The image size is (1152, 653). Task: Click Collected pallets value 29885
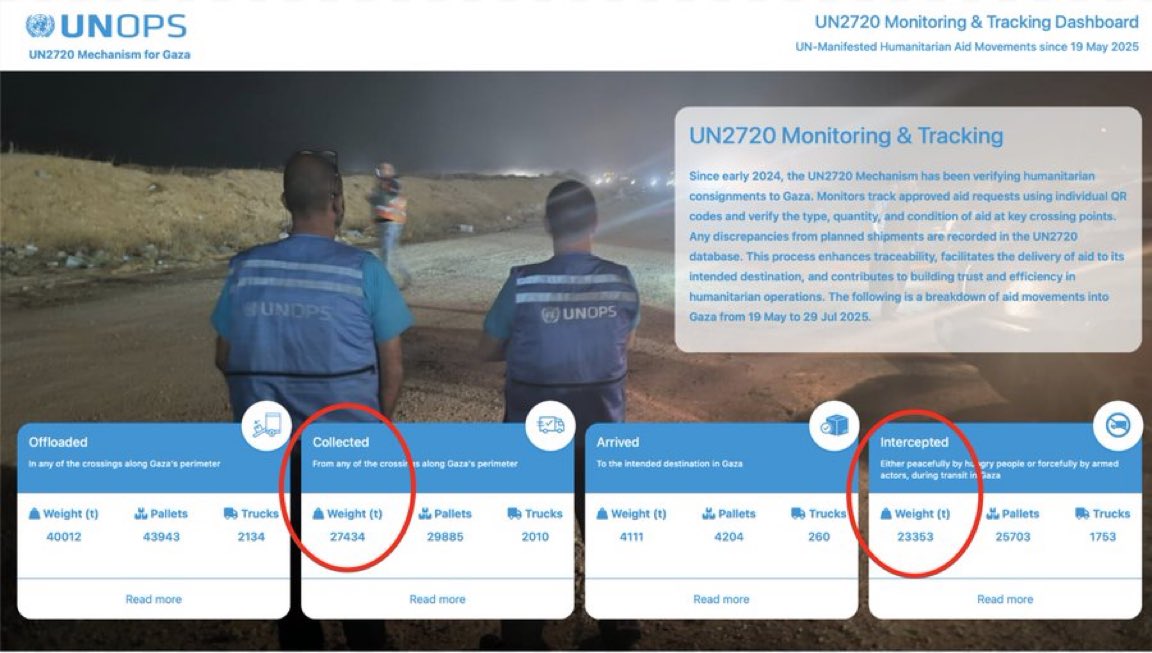(x=445, y=537)
